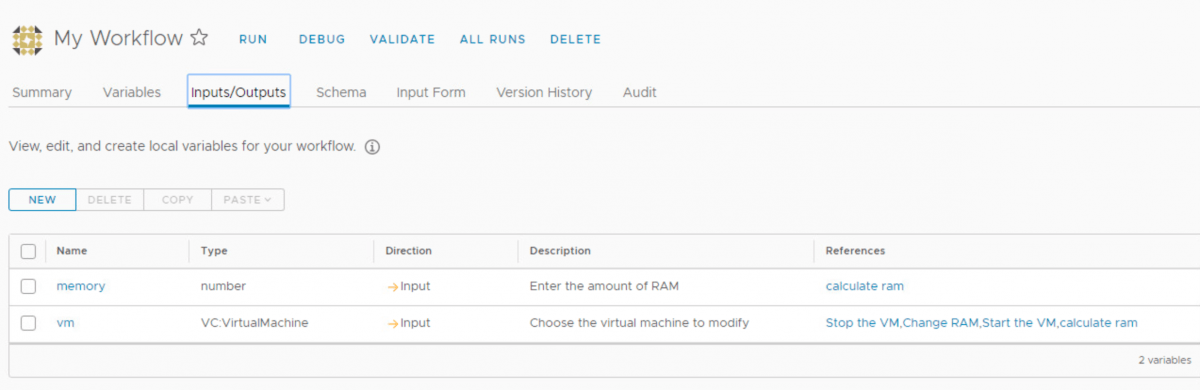Open the Schema tab
This screenshot has width=1200, height=390.
coord(341,92)
